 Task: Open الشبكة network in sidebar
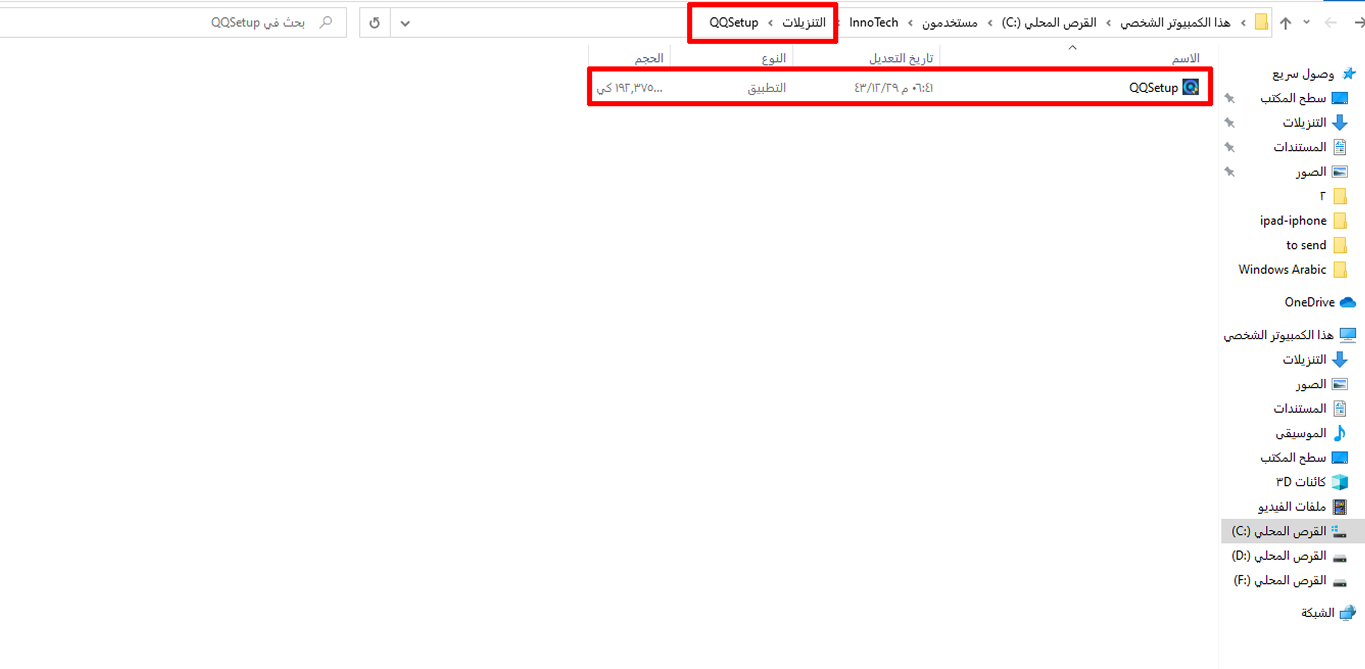[x=1327, y=613]
